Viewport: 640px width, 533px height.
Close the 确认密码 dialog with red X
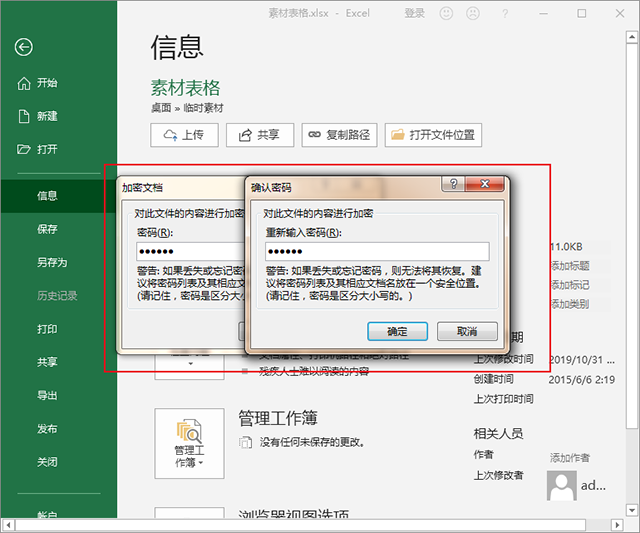484,184
